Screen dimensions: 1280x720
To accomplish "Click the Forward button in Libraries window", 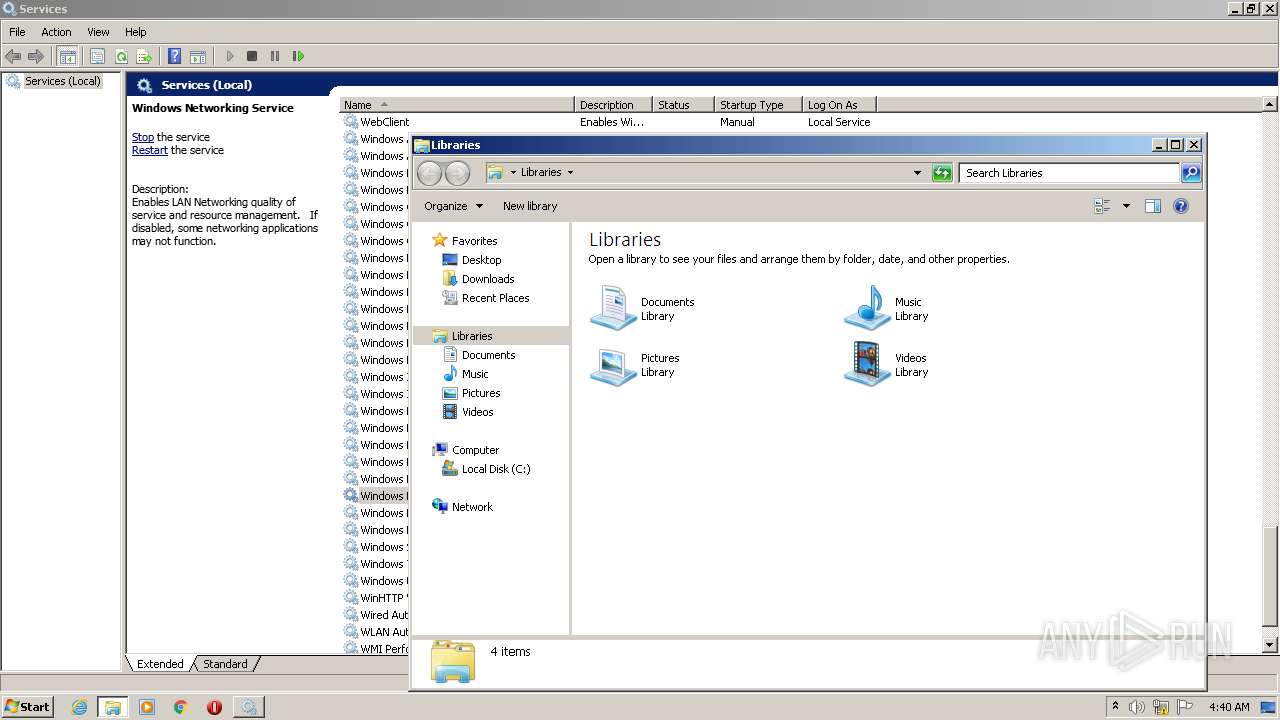I will click(457, 173).
